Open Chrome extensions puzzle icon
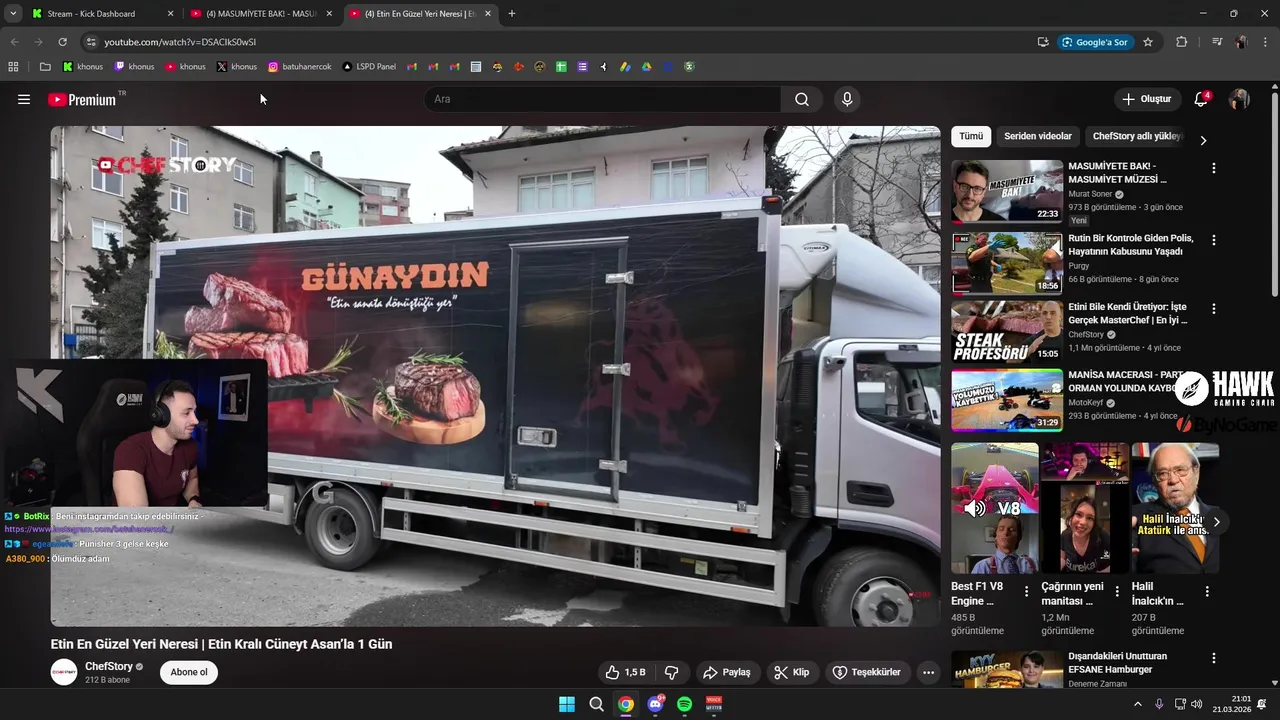 pos(1181,42)
